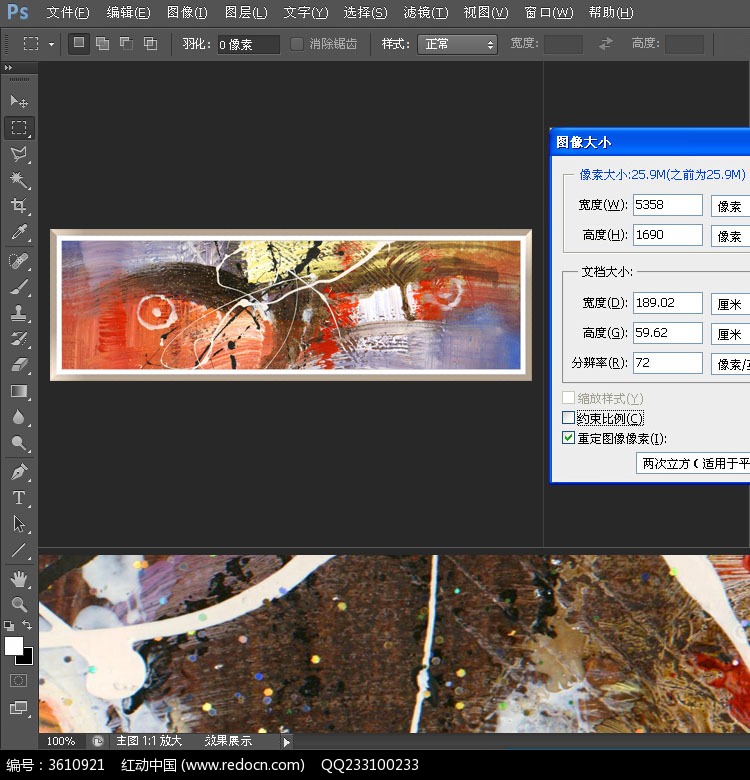Viewport: 750px width, 780px height.
Task: Open document height unit dropdown
Action: [730, 333]
